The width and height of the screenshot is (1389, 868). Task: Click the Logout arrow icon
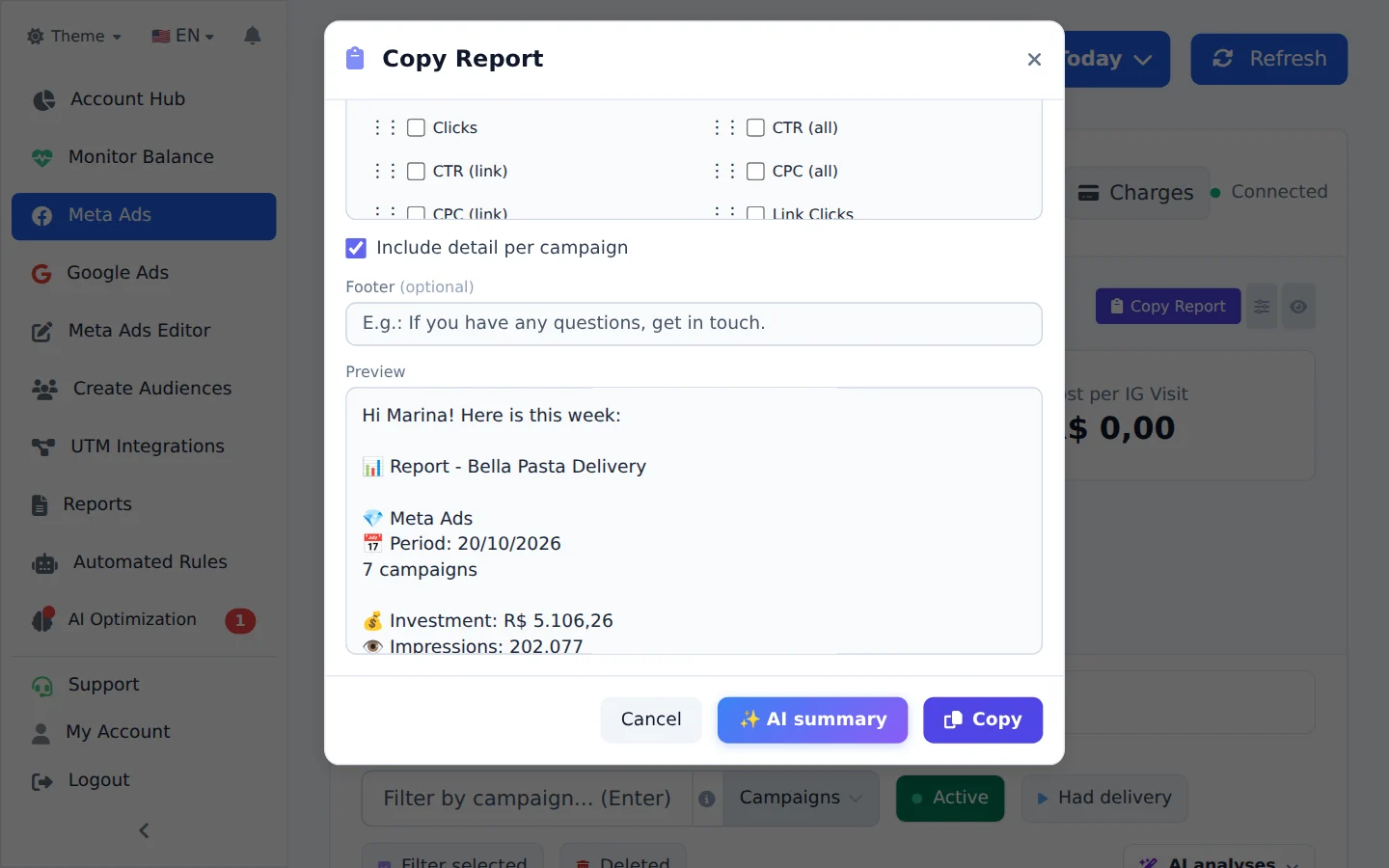[x=41, y=781]
